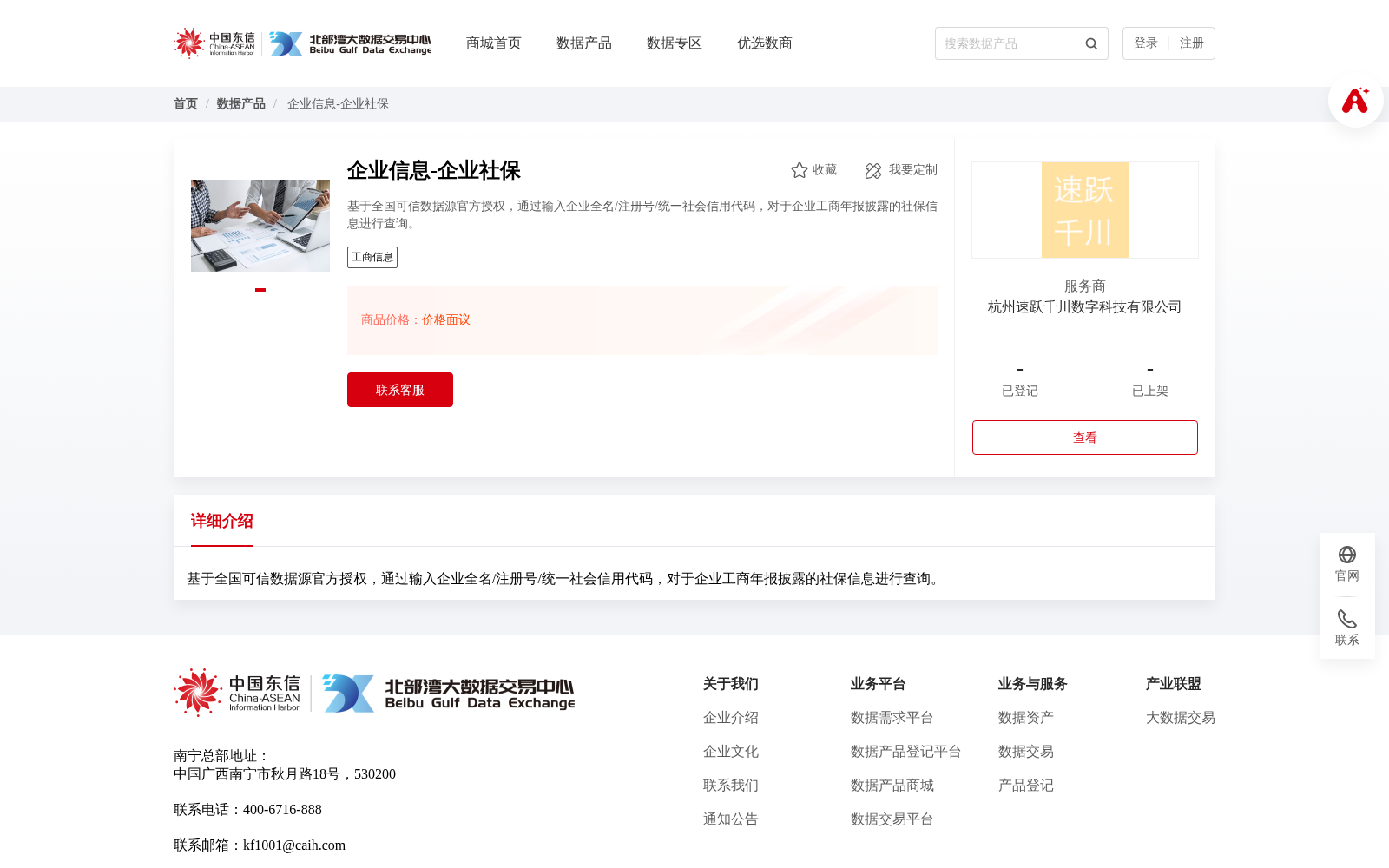Click the 价格面议 price text
The height and width of the screenshot is (868, 1389).
(446, 320)
